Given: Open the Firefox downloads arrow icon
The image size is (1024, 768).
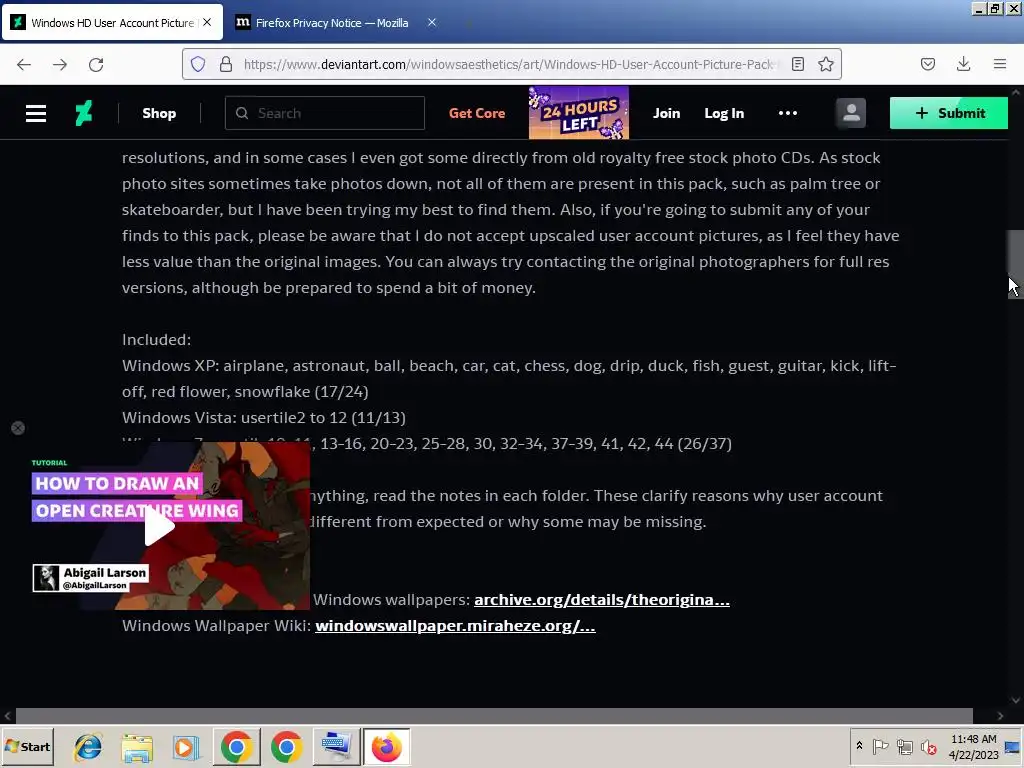Looking at the screenshot, I should click(x=963, y=64).
